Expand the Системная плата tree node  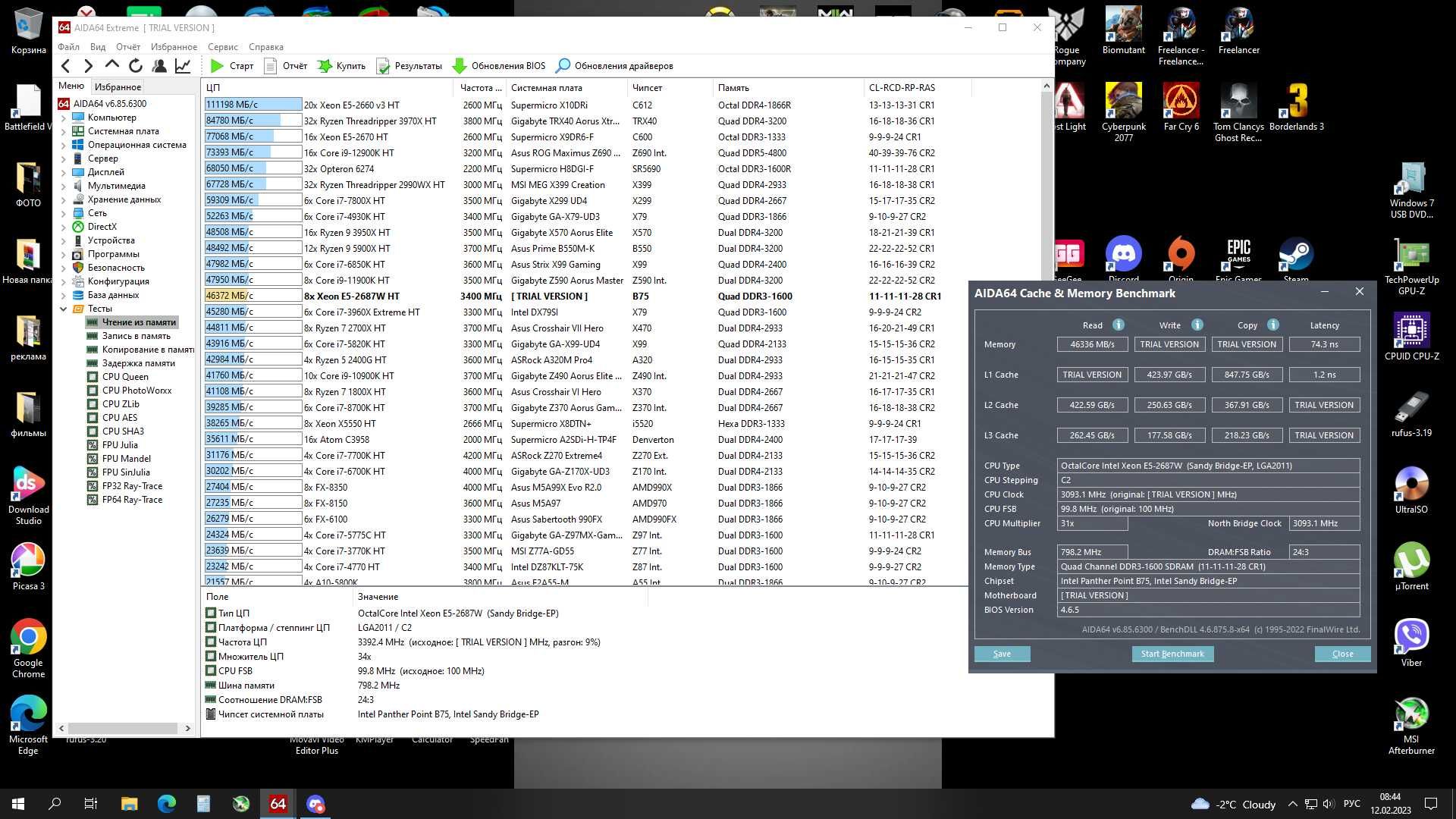tap(64, 131)
